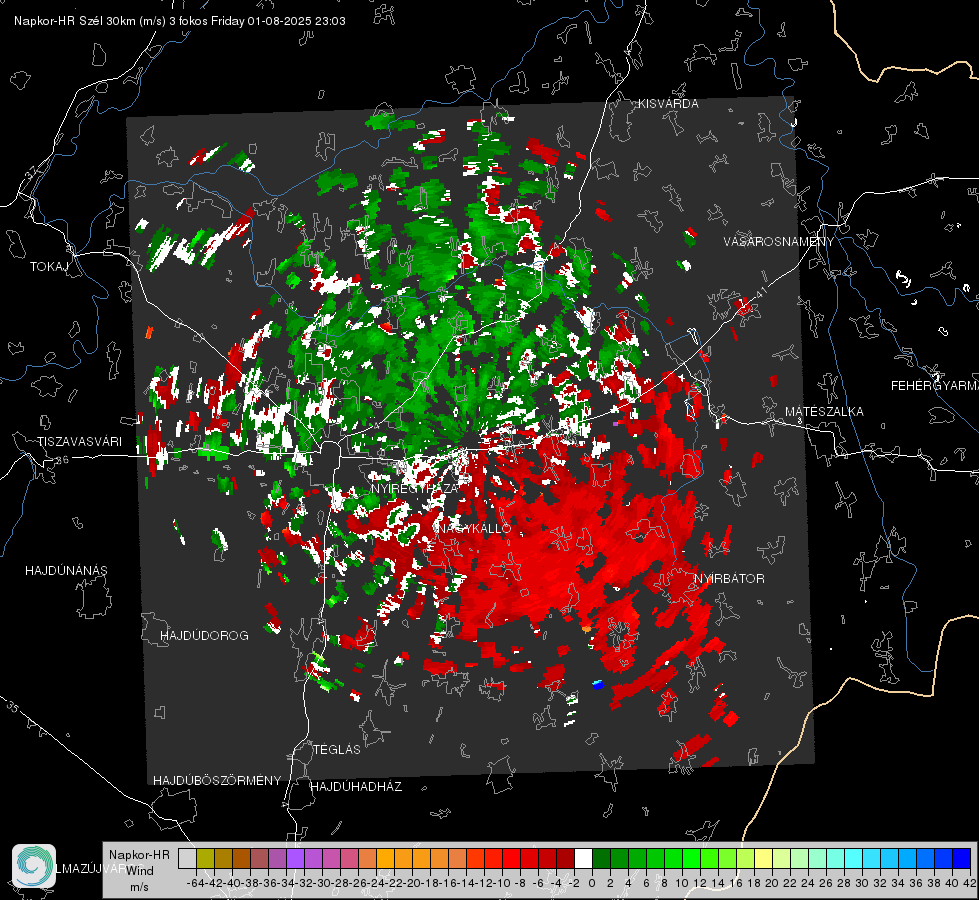Click the HAJDÚHADHÁZ town label
Screen dimensions: 979x900
pyautogui.click(x=356, y=787)
